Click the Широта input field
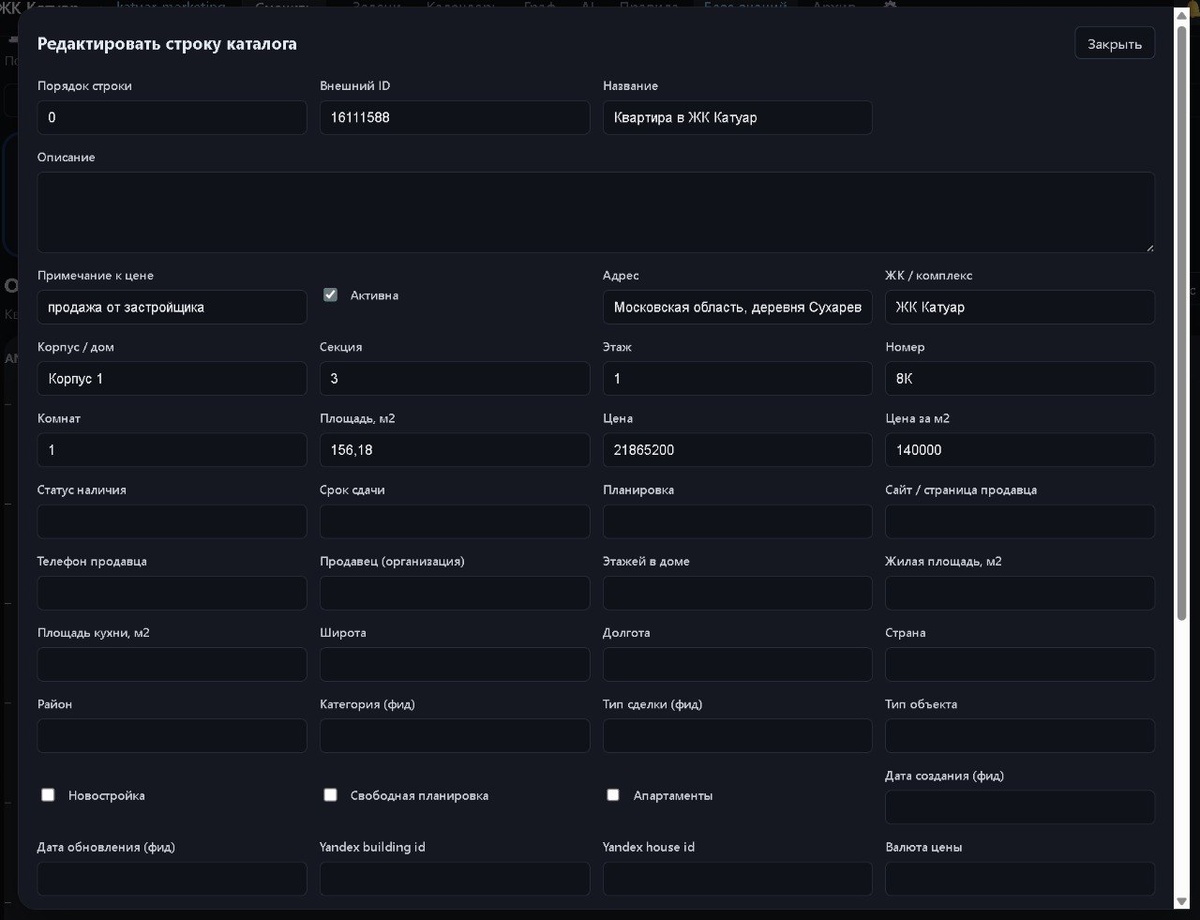Screen dimensions: 1200x920 [455, 665]
